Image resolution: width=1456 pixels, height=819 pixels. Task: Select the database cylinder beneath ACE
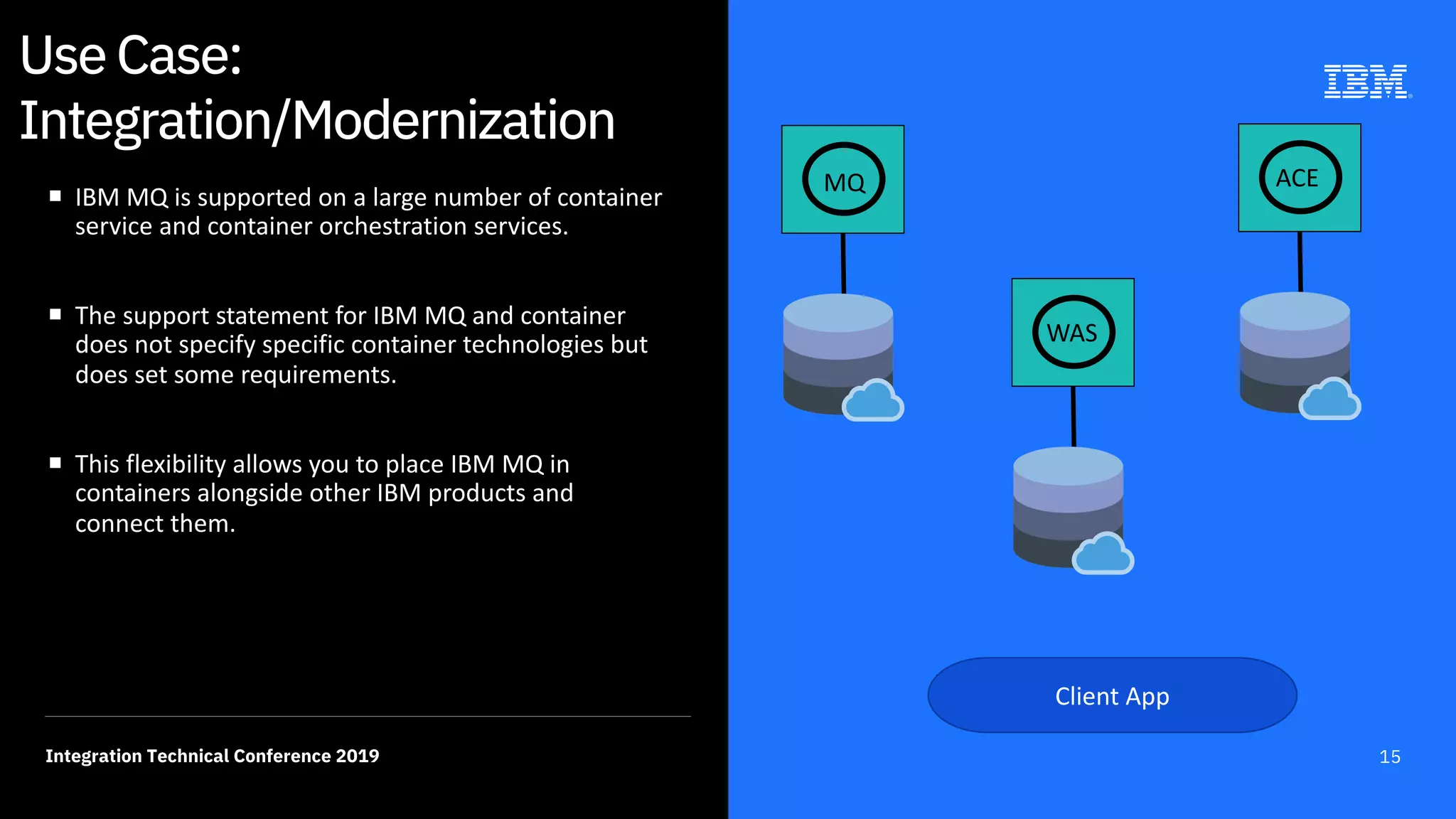[1294, 353]
